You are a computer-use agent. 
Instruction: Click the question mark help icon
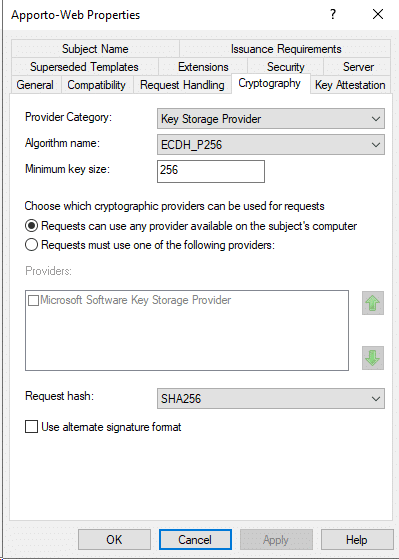pyautogui.click(x=333, y=14)
